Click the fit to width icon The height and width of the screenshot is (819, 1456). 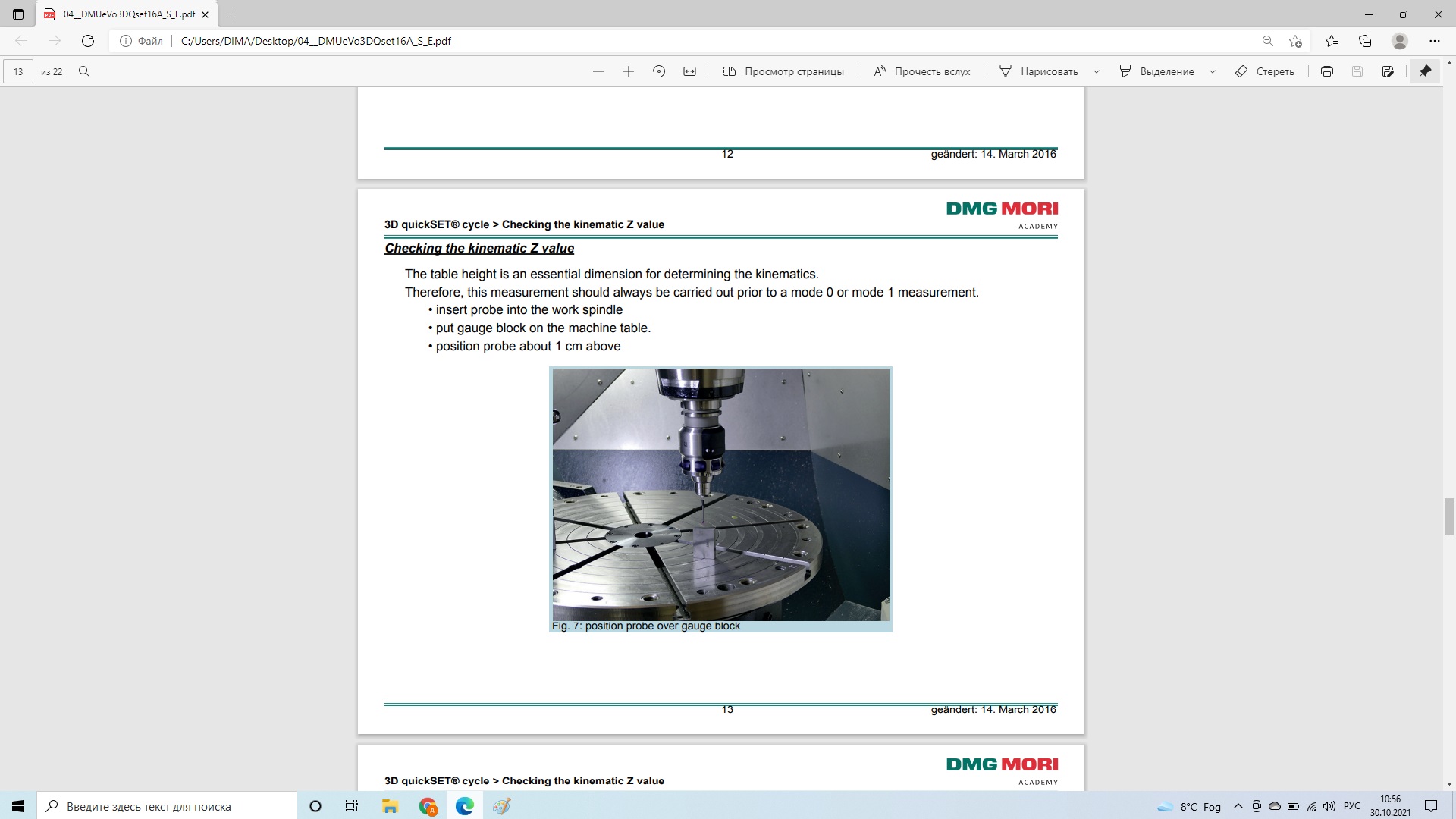(x=689, y=71)
